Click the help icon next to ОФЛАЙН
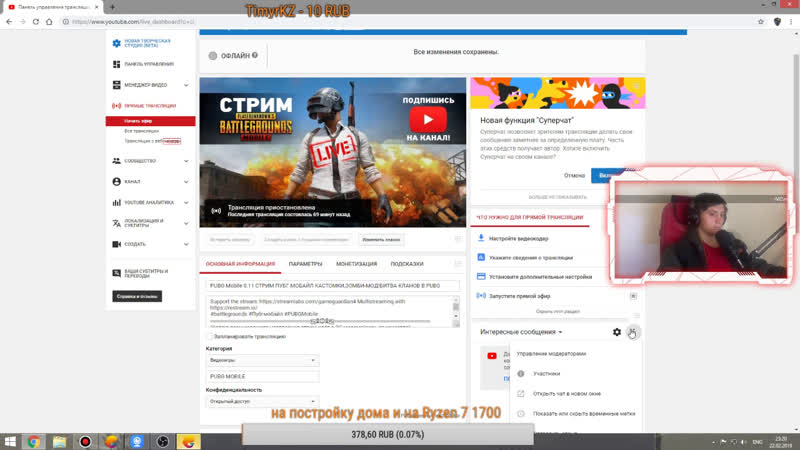Image resolution: width=800 pixels, height=450 pixels. 255,55
